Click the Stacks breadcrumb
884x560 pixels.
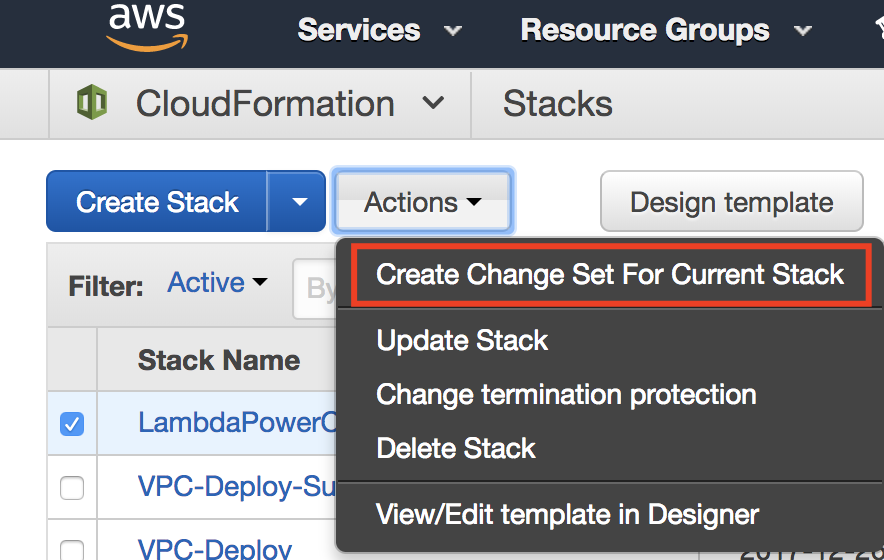(557, 103)
